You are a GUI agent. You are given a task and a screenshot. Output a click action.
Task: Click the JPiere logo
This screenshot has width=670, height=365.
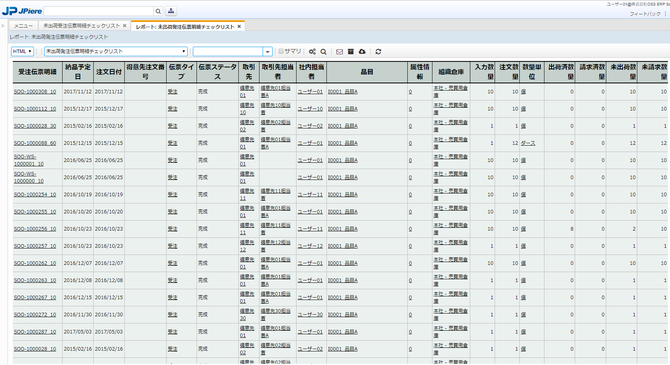[x=22, y=11]
